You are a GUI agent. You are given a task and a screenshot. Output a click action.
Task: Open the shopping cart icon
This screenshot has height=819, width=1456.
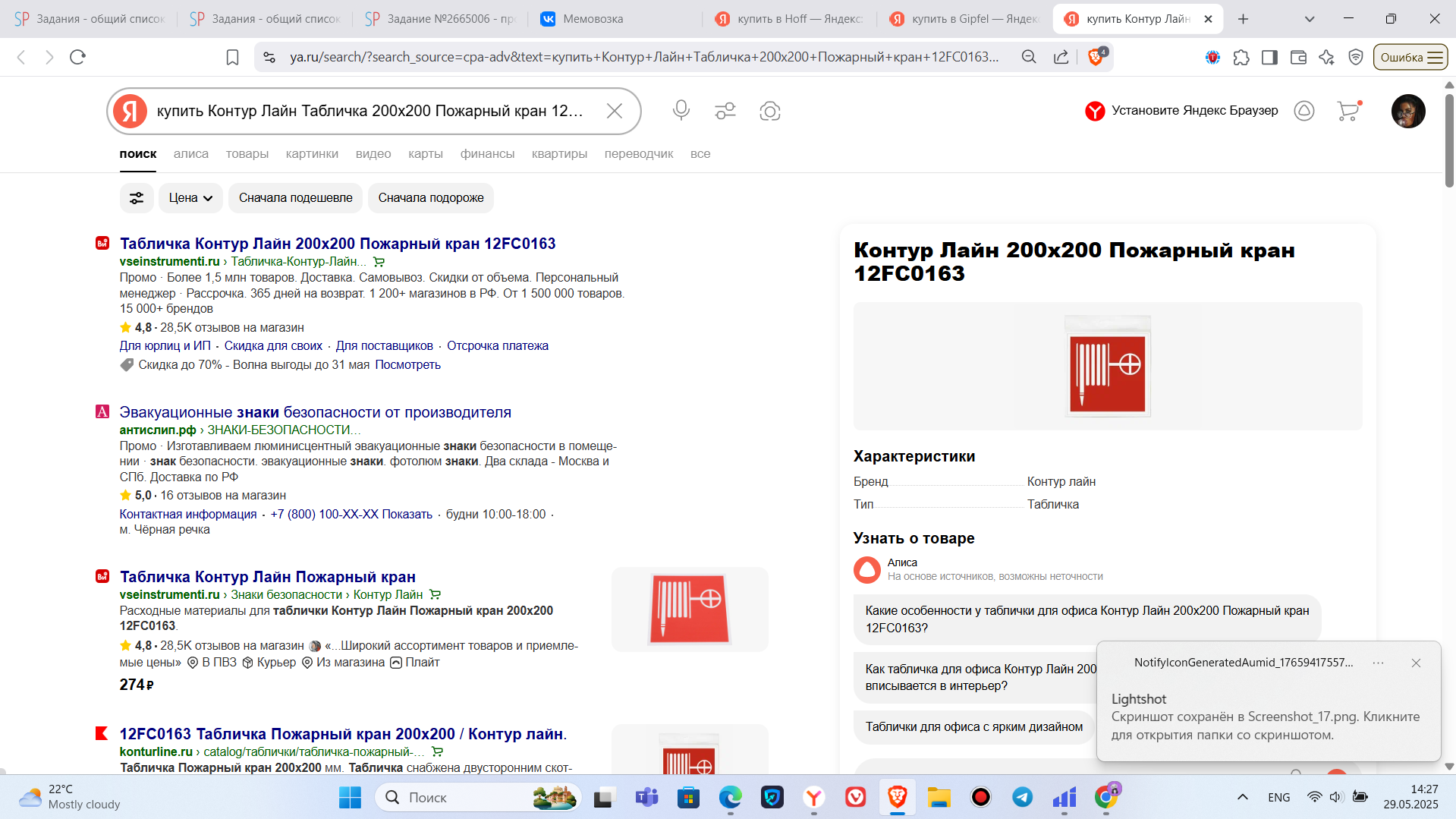(1348, 111)
